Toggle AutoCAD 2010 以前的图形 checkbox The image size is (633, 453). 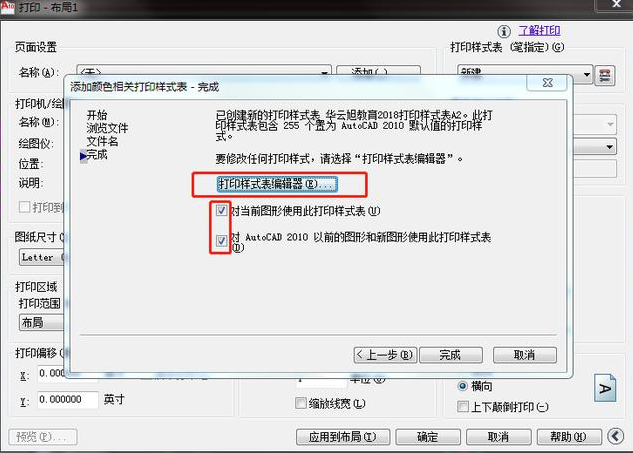[x=221, y=241]
